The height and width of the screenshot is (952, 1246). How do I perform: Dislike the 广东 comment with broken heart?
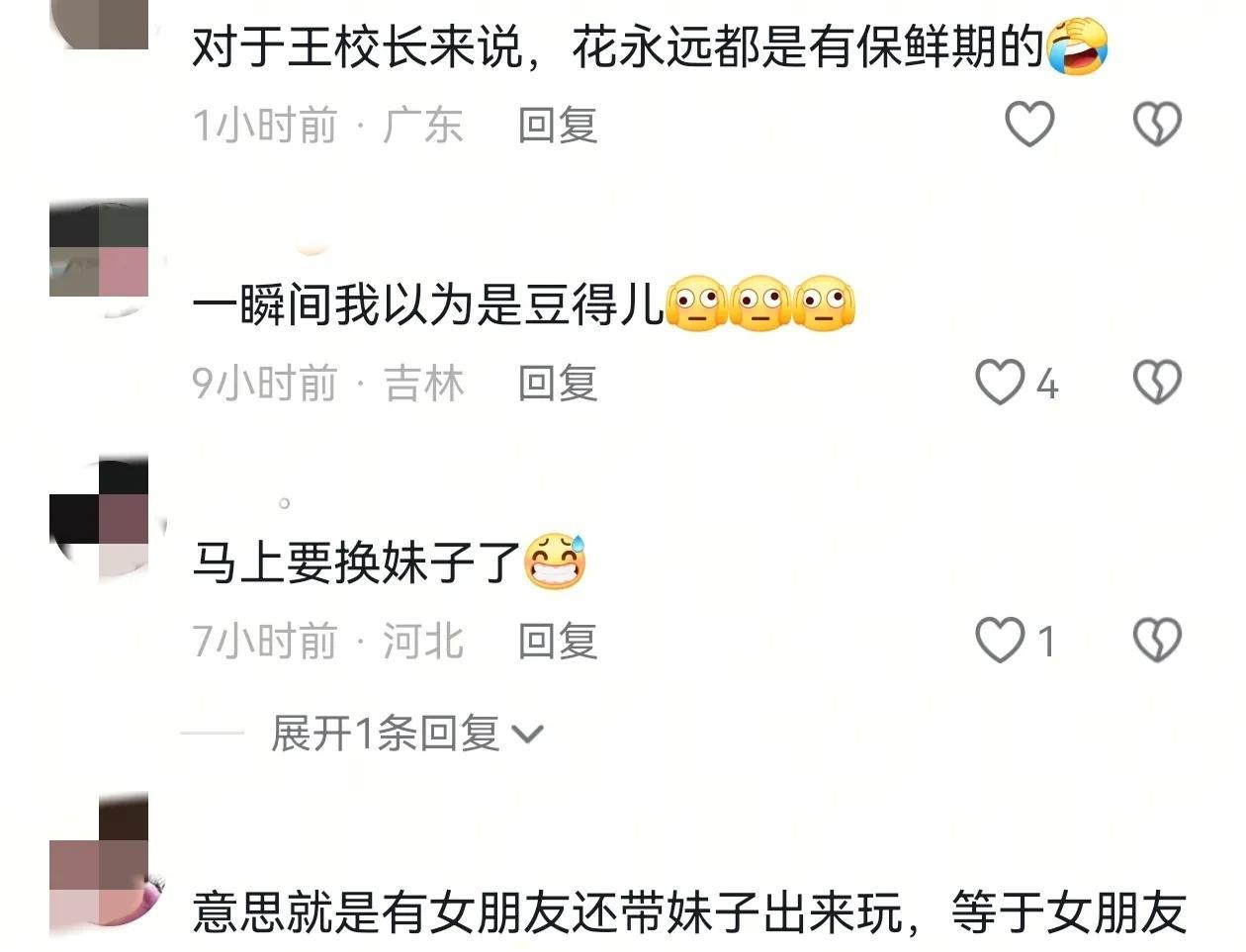(1157, 125)
